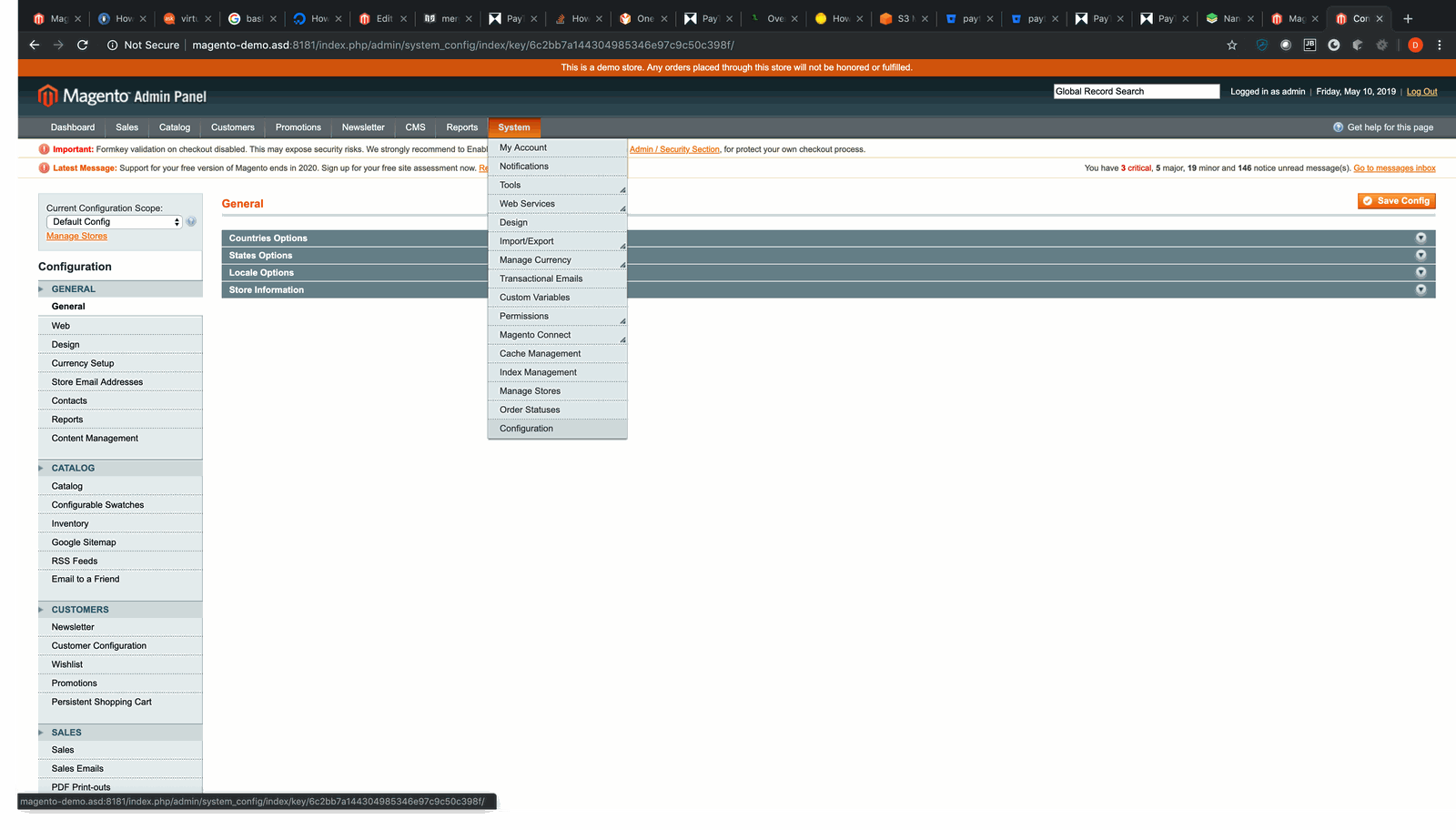
Task: Open Go to messages inbox link
Action: pos(1394,168)
